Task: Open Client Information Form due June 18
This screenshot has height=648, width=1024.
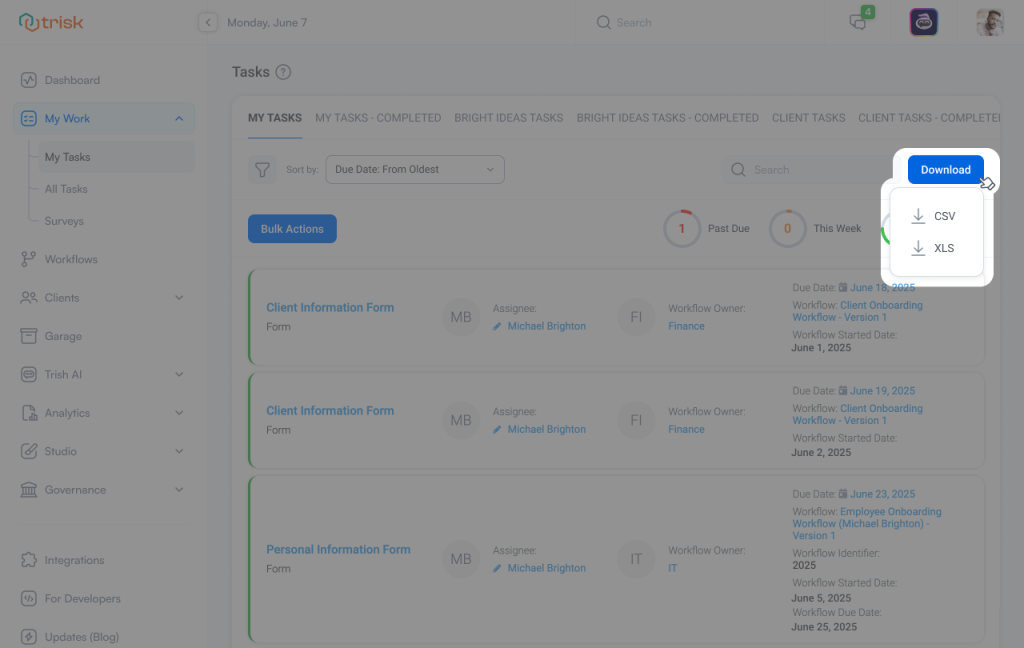Action: (x=330, y=308)
